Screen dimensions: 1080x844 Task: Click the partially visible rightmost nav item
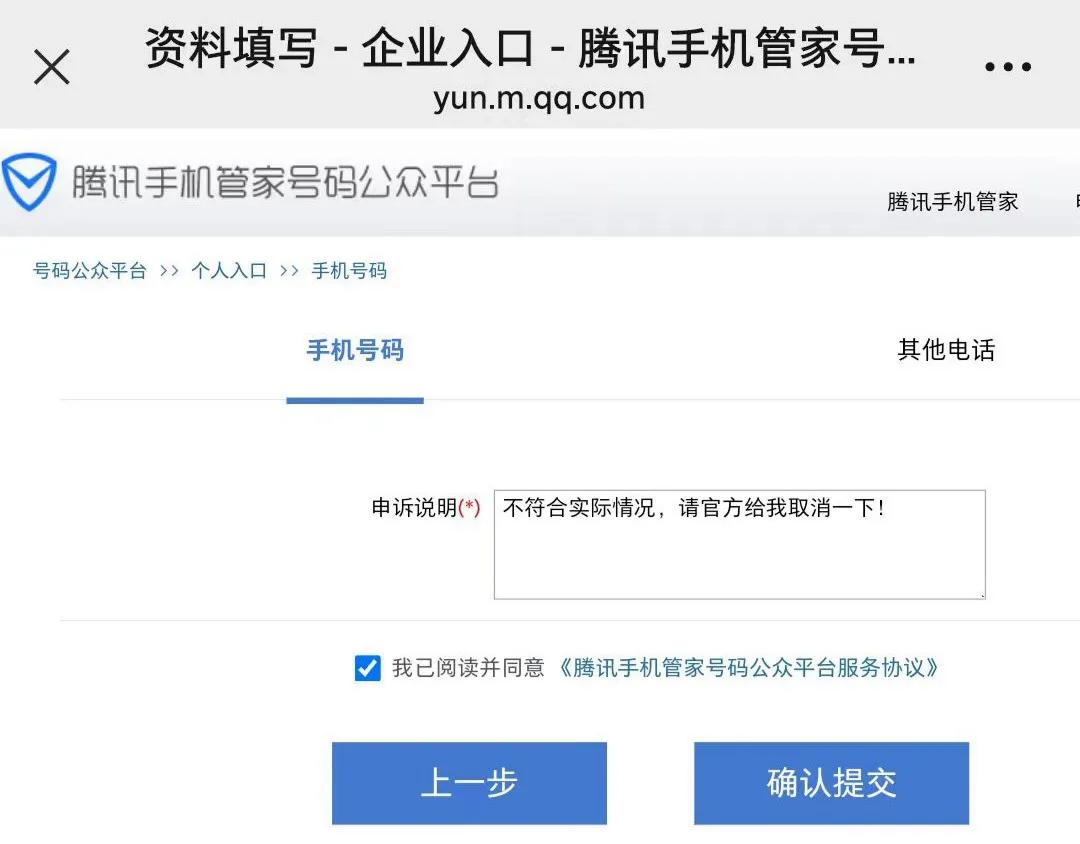(1076, 202)
